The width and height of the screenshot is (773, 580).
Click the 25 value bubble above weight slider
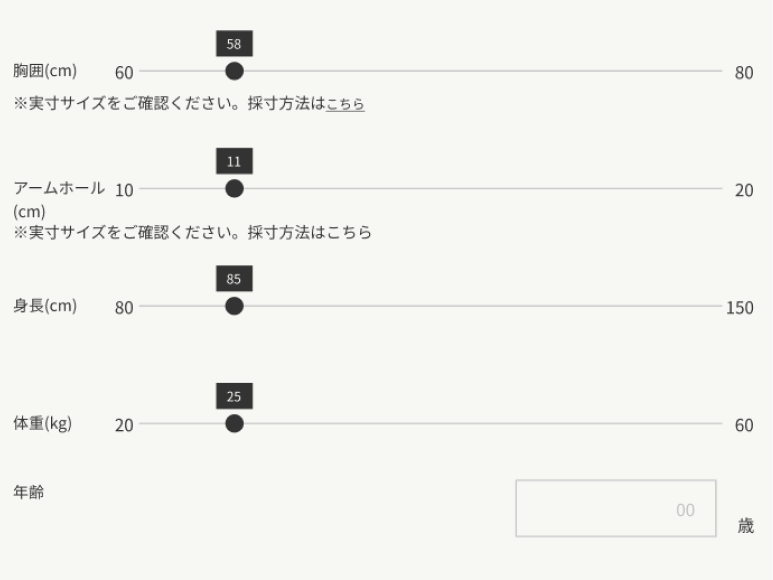[234, 397]
